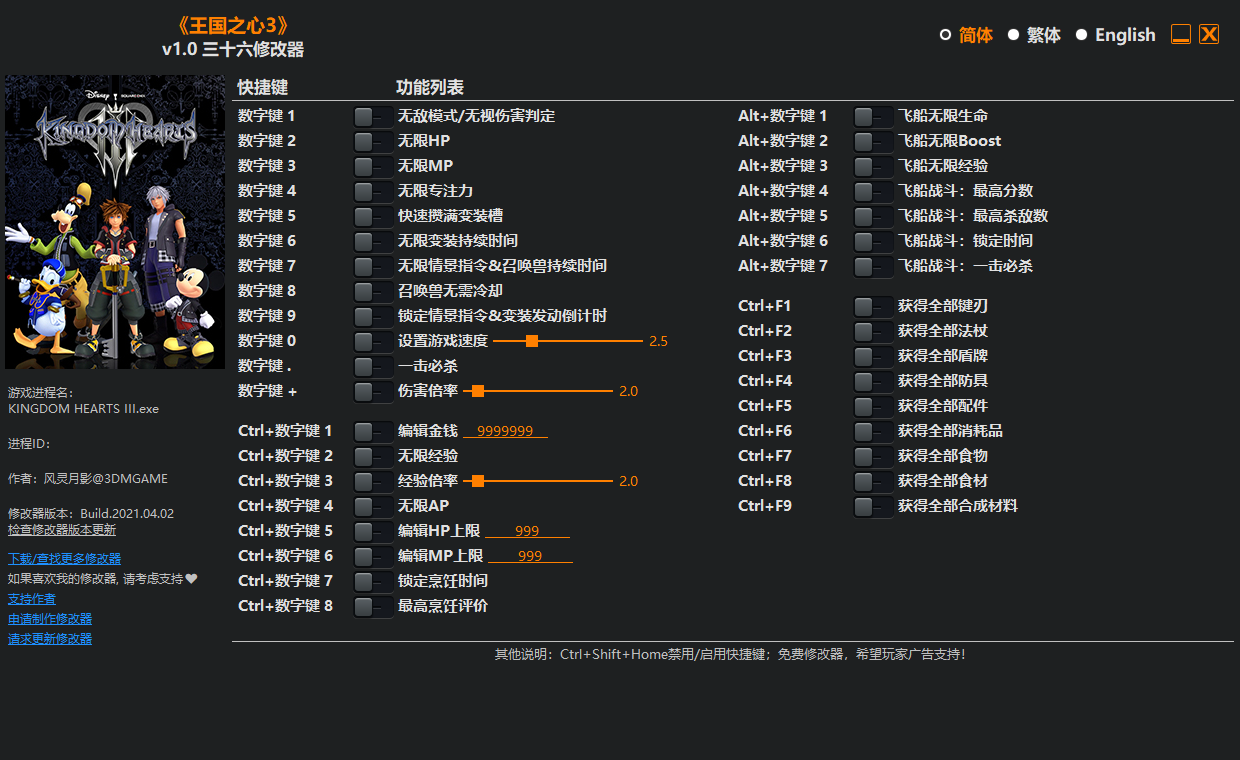The image size is (1240, 760).
Task: Click the 支持作者 link
Action: click(x=32, y=599)
